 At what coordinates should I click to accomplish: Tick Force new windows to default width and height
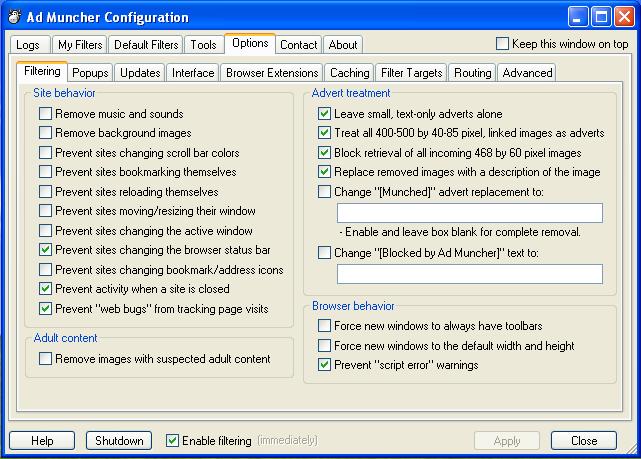(325, 345)
